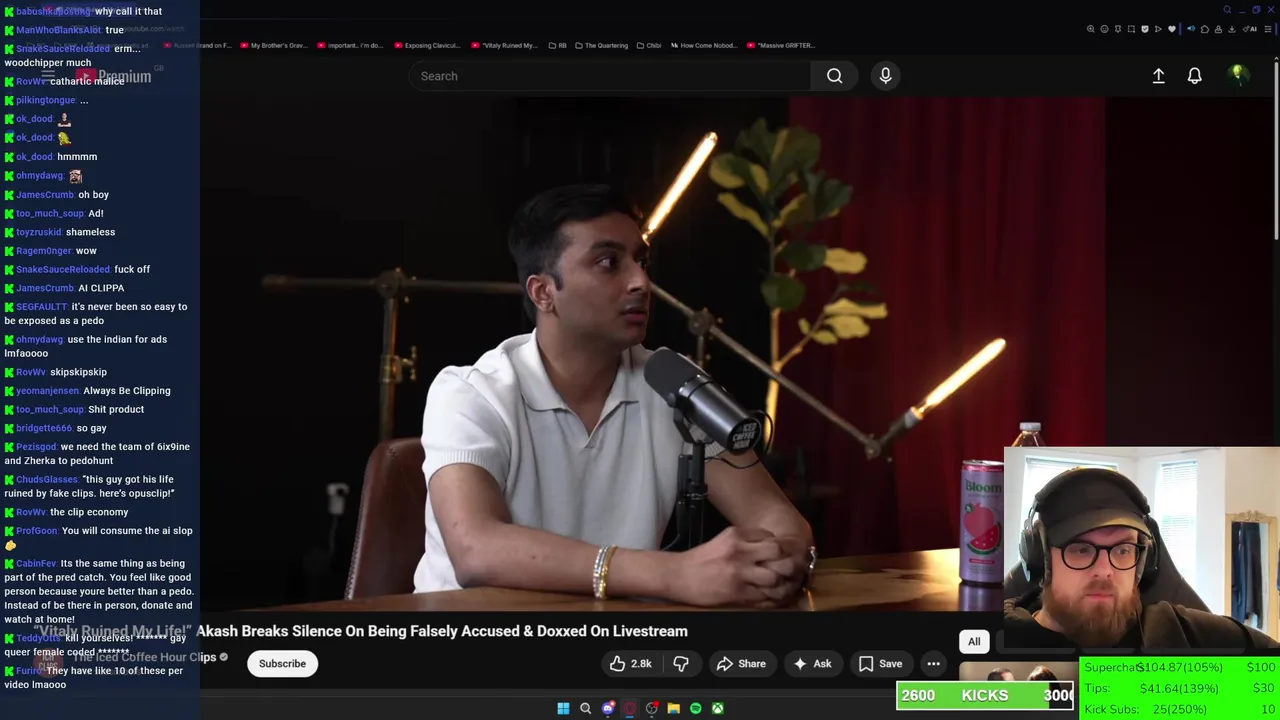
Task: Save video to a playlist
Action: click(880, 664)
